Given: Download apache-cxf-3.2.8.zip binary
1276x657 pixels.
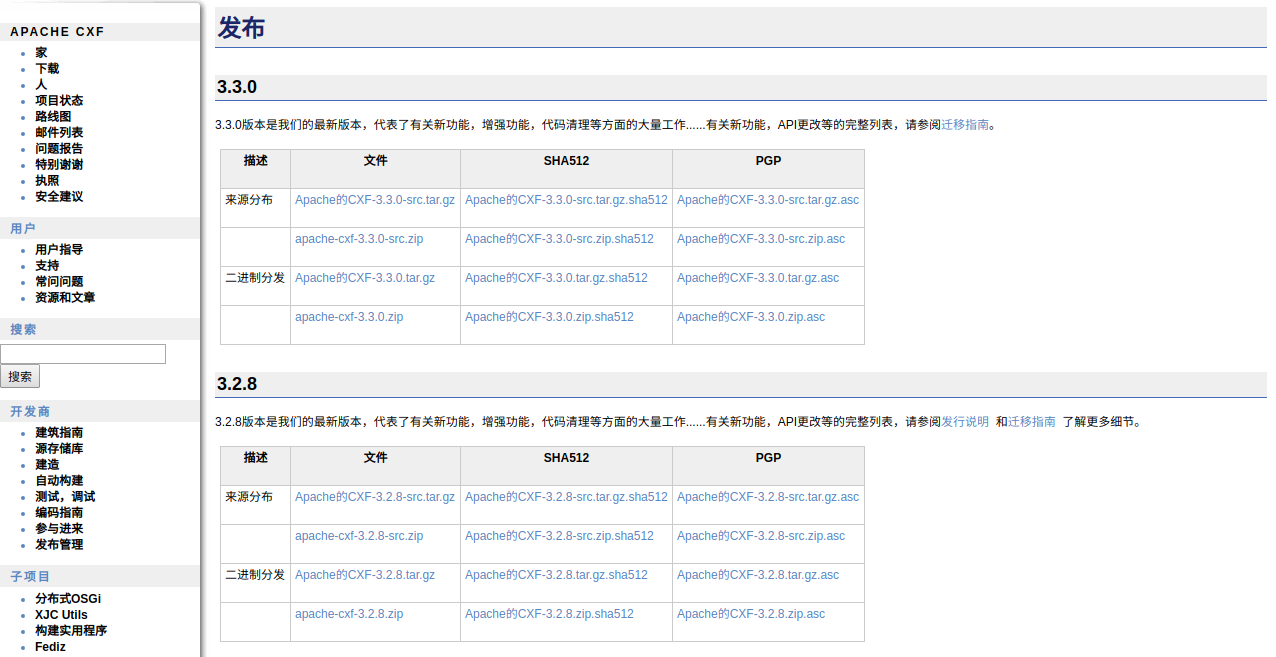Looking at the screenshot, I should click(x=349, y=614).
